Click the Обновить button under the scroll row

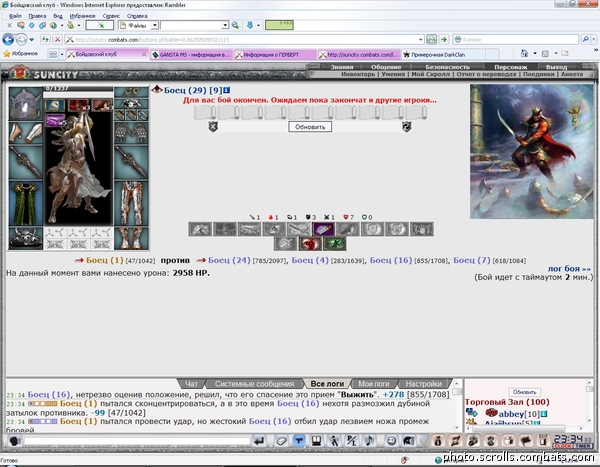310,127
